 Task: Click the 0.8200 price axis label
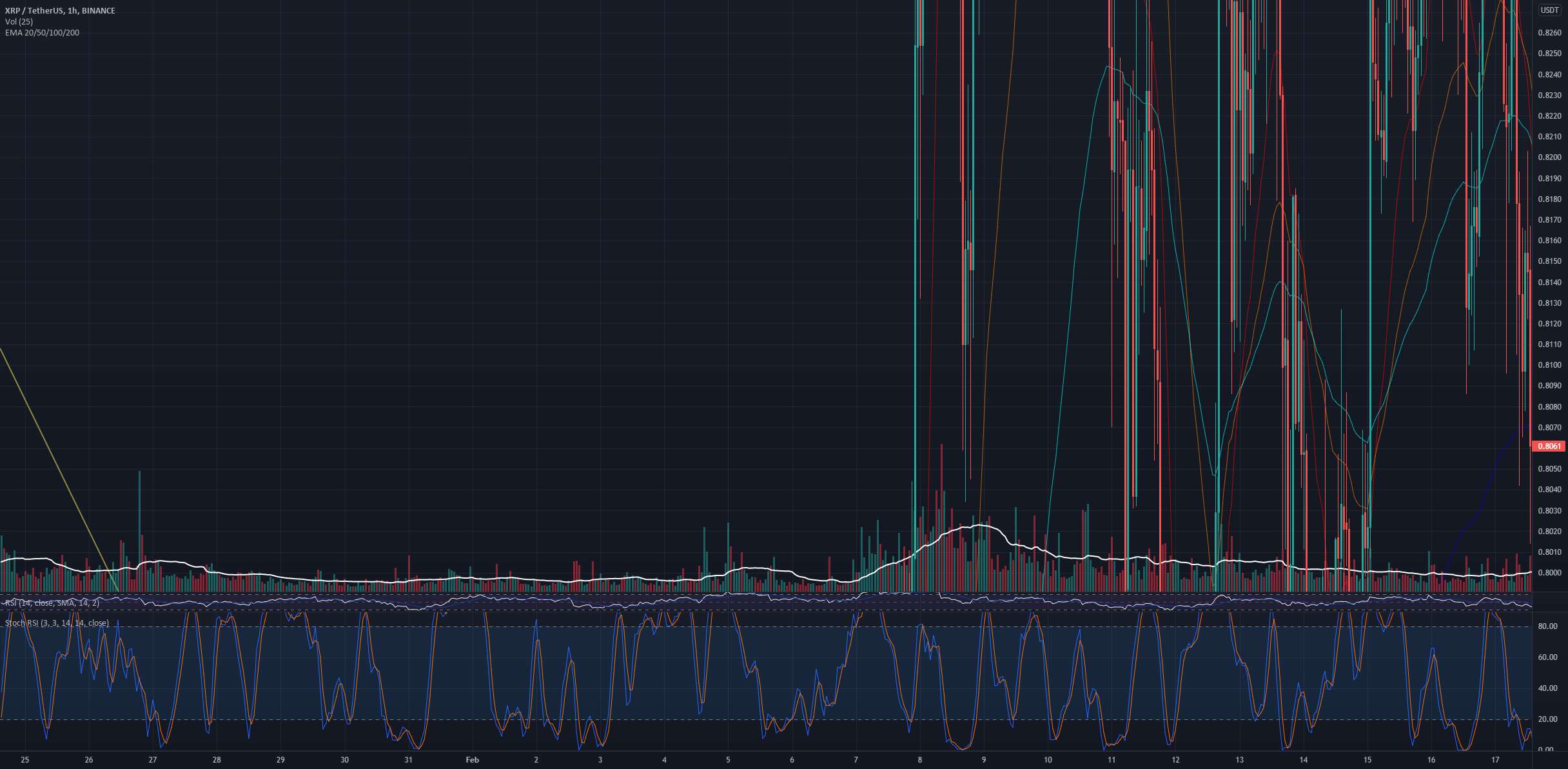coord(1549,157)
